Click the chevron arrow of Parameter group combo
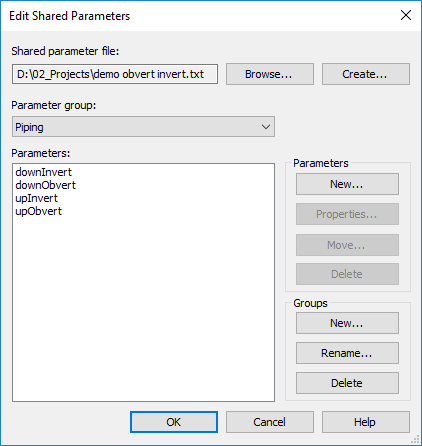This screenshot has width=422, height=446. (x=266, y=127)
